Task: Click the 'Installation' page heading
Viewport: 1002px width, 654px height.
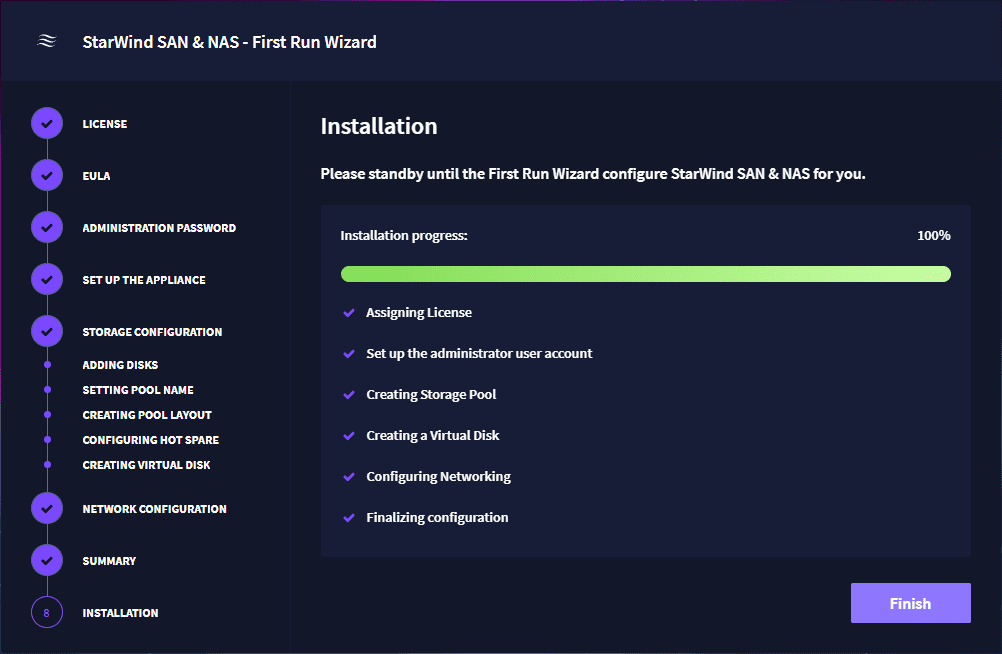Action: (x=379, y=126)
